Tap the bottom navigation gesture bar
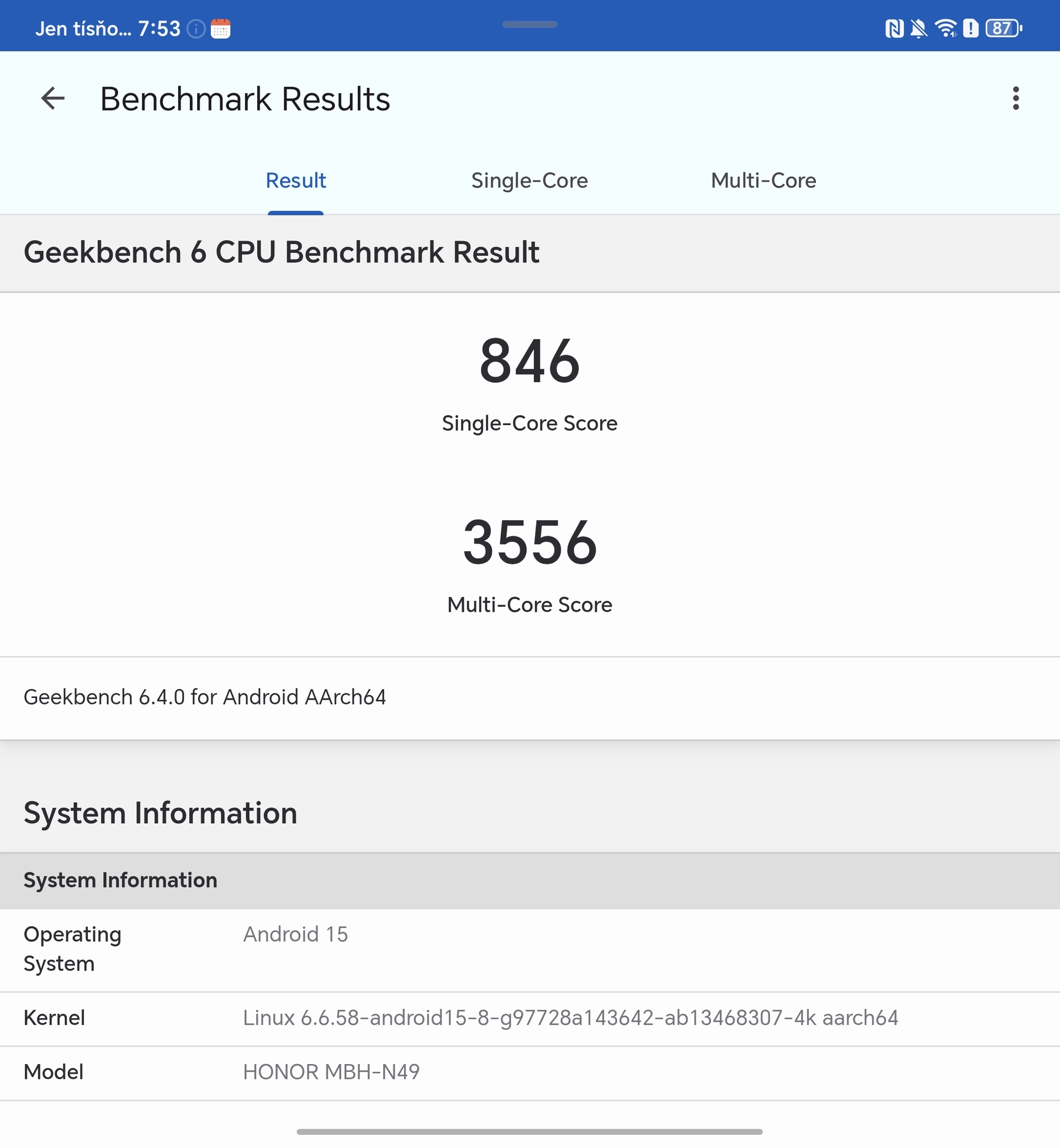The image size is (1060, 1148). tap(529, 1131)
